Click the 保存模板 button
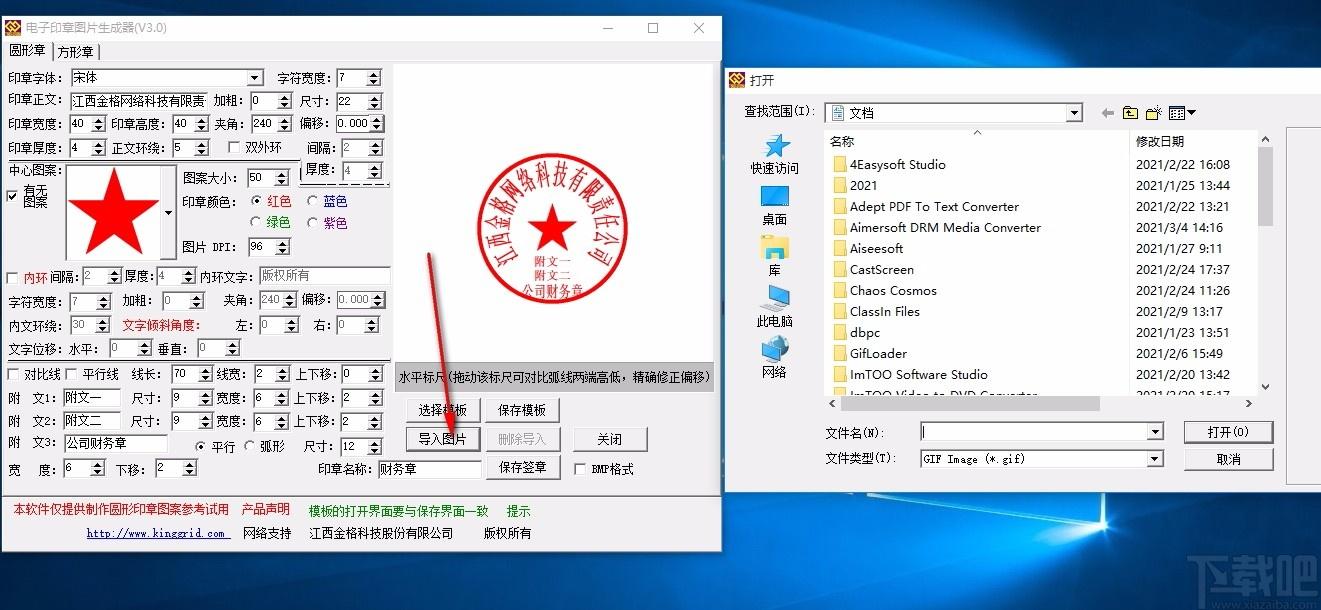 click(x=522, y=410)
